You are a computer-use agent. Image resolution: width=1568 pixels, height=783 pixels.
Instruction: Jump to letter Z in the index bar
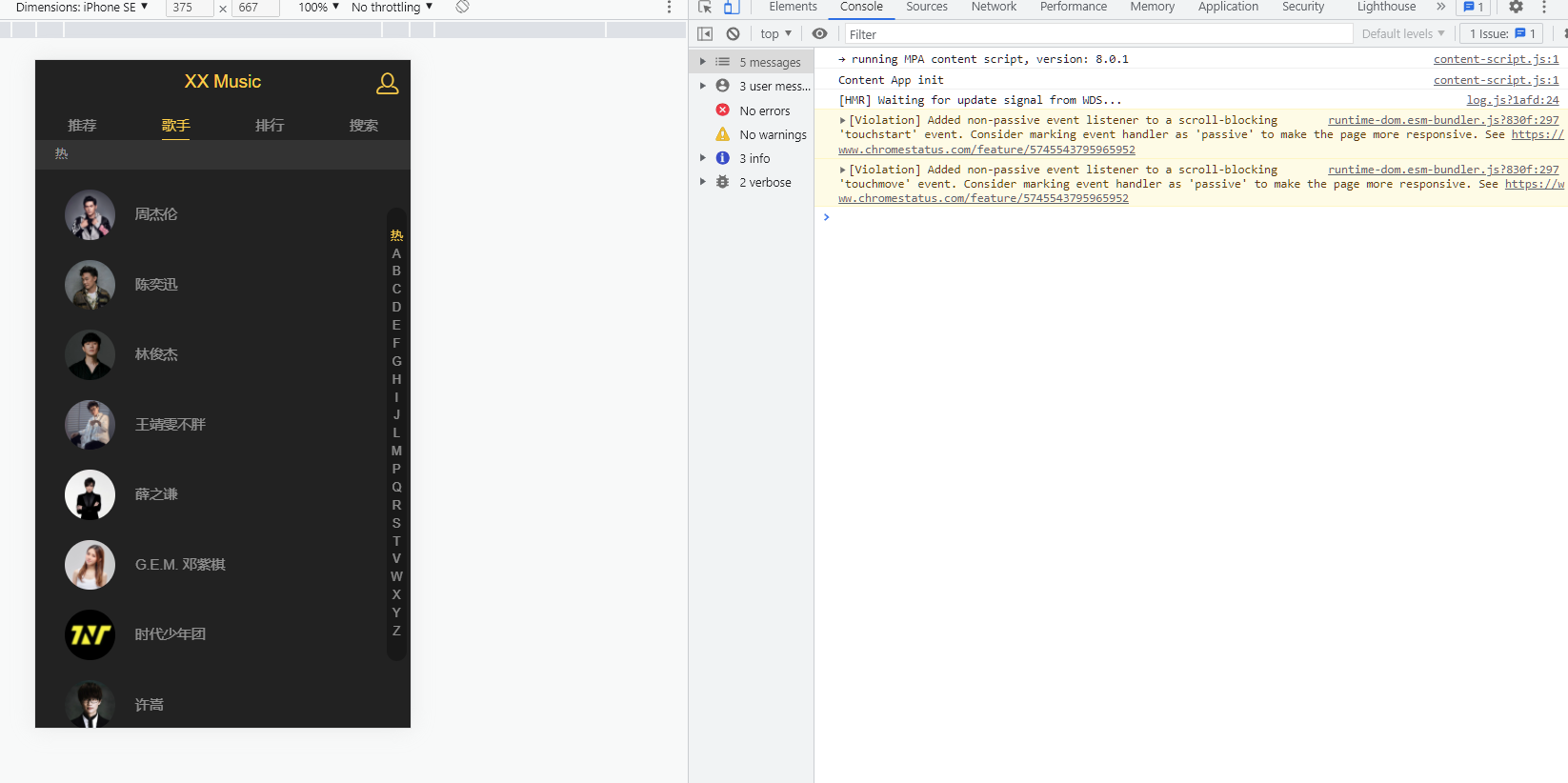[396, 631]
